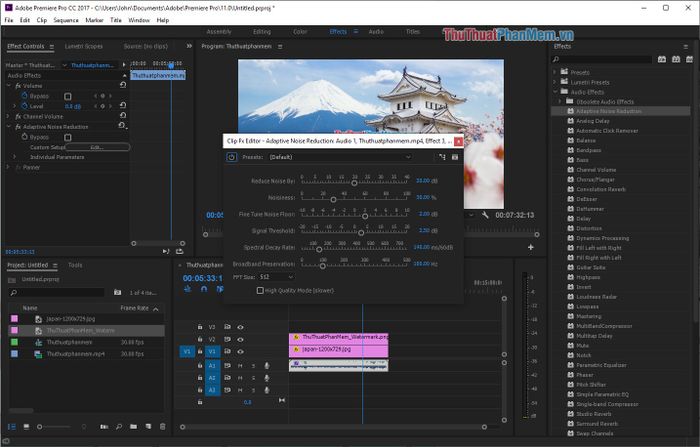The height and width of the screenshot is (447, 700).
Task: Solo audio track A2 with S button
Action: pyautogui.click(x=253, y=378)
